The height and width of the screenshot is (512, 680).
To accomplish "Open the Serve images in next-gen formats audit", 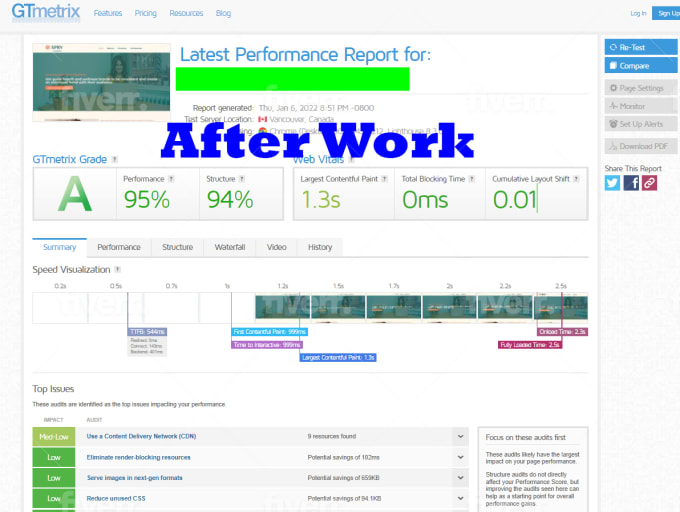I will point(134,478).
